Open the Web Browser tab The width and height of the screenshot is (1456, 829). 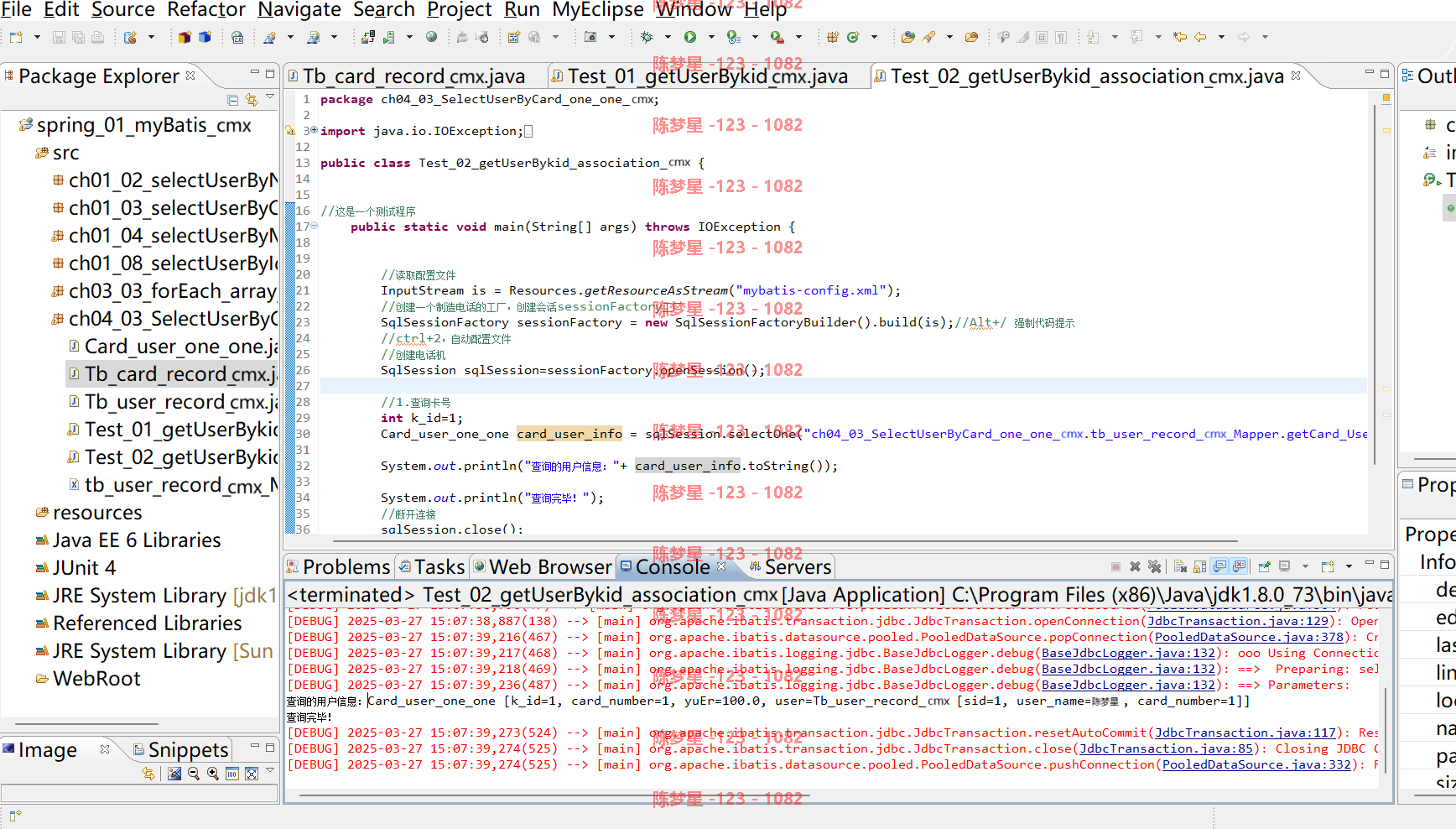(x=543, y=567)
